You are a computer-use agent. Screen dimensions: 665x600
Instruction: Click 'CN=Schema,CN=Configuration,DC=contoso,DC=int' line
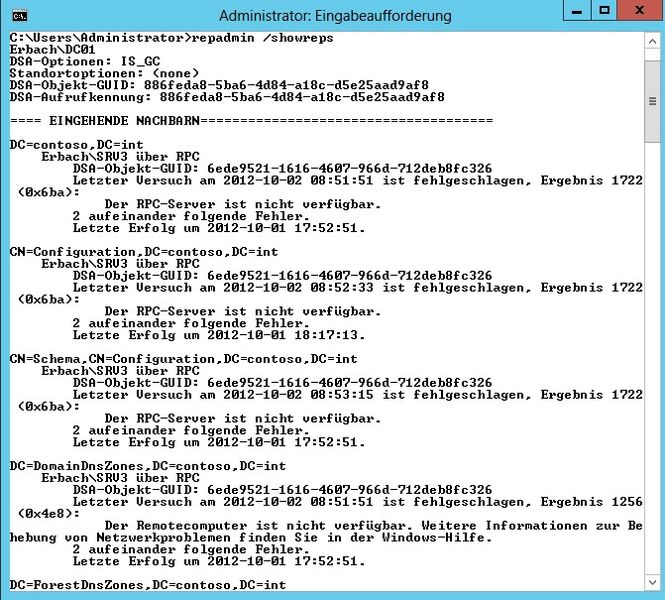coord(183,359)
